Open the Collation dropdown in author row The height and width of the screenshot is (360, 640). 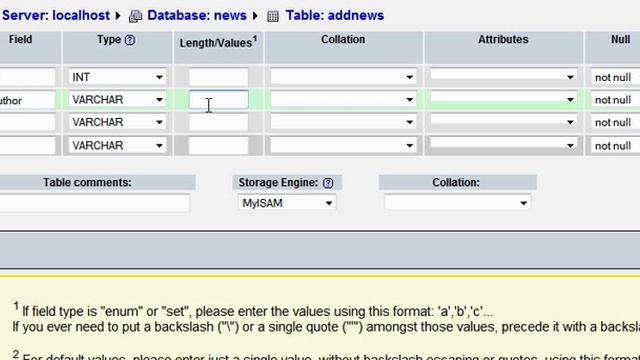click(x=343, y=99)
